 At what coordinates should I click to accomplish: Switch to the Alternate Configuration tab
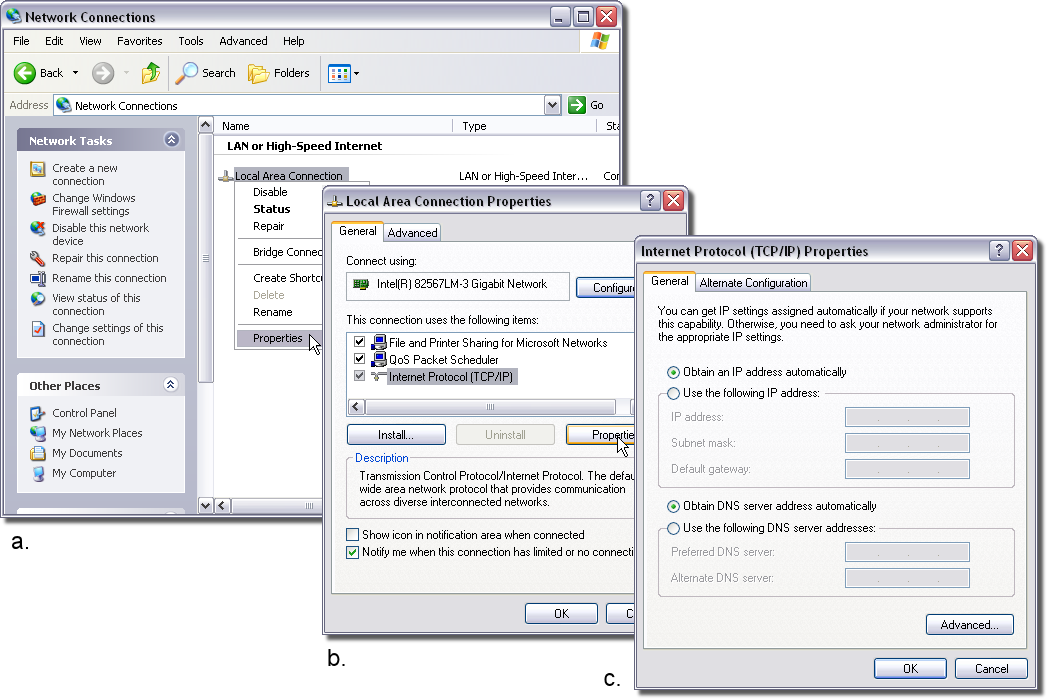point(753,283)
